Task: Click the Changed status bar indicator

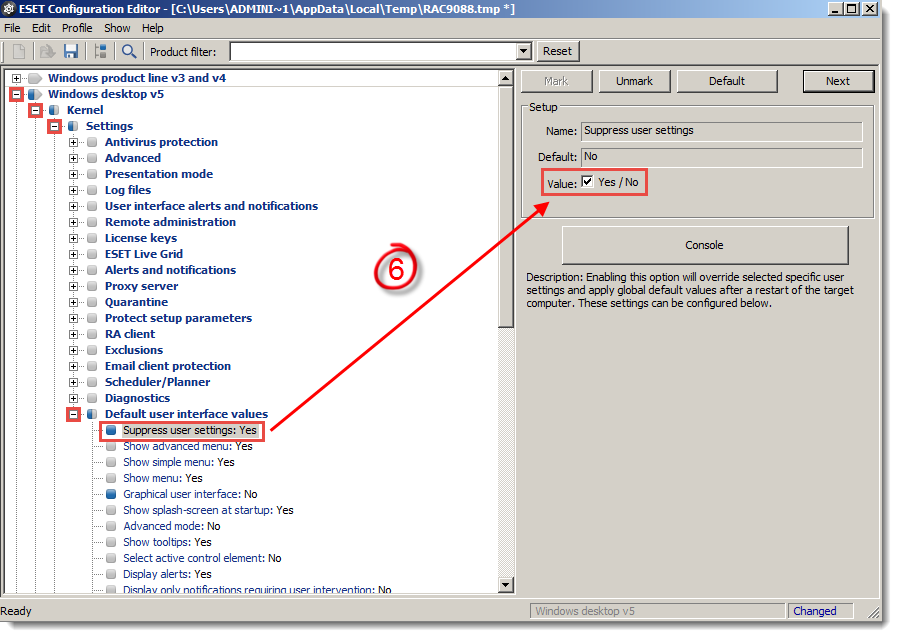Action: click(x=820, y=611)
